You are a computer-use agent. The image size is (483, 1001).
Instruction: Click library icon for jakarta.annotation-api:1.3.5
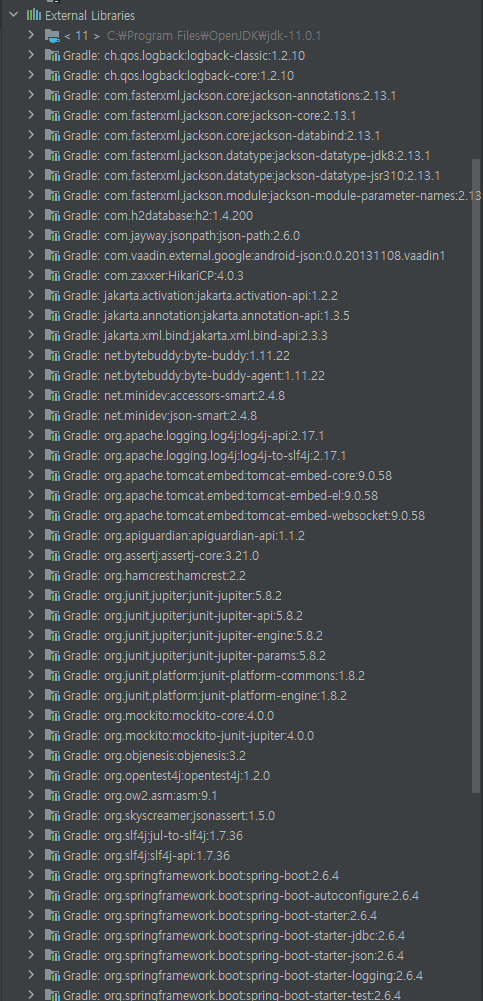[52, 315]
